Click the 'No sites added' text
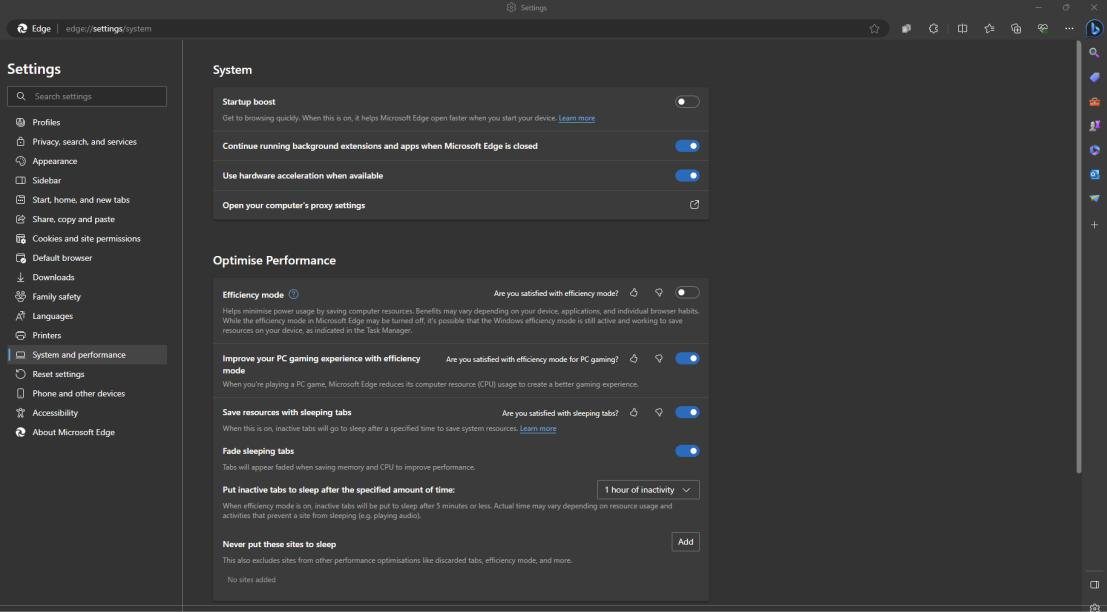 point(251,580)
